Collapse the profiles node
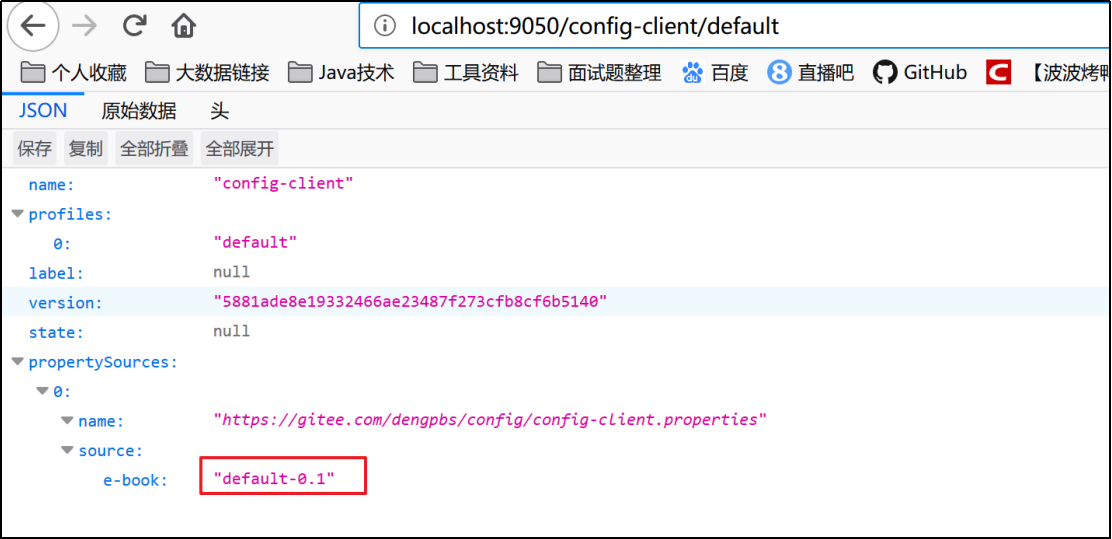The height and width of the screenshot is (539, 1112). (x=18, y=213)
